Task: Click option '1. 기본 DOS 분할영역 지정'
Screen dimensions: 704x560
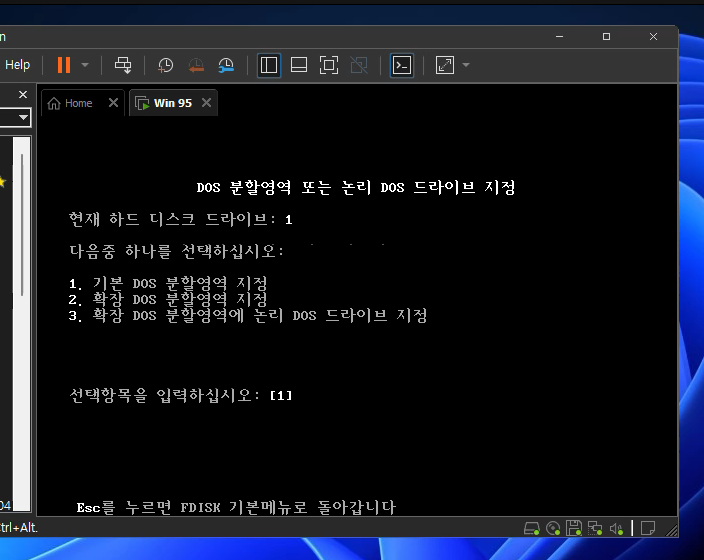Action: pos(168,283)
